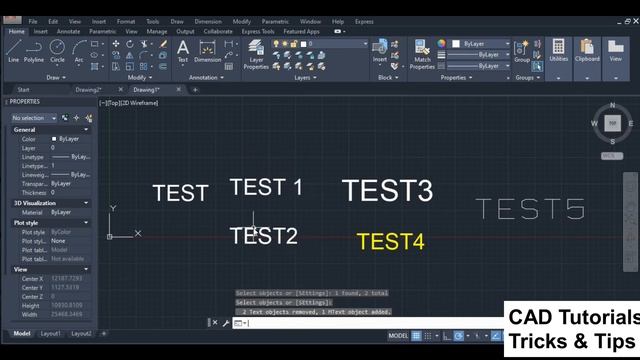
Task: Collapse the General section
Action: coord(86,130)
